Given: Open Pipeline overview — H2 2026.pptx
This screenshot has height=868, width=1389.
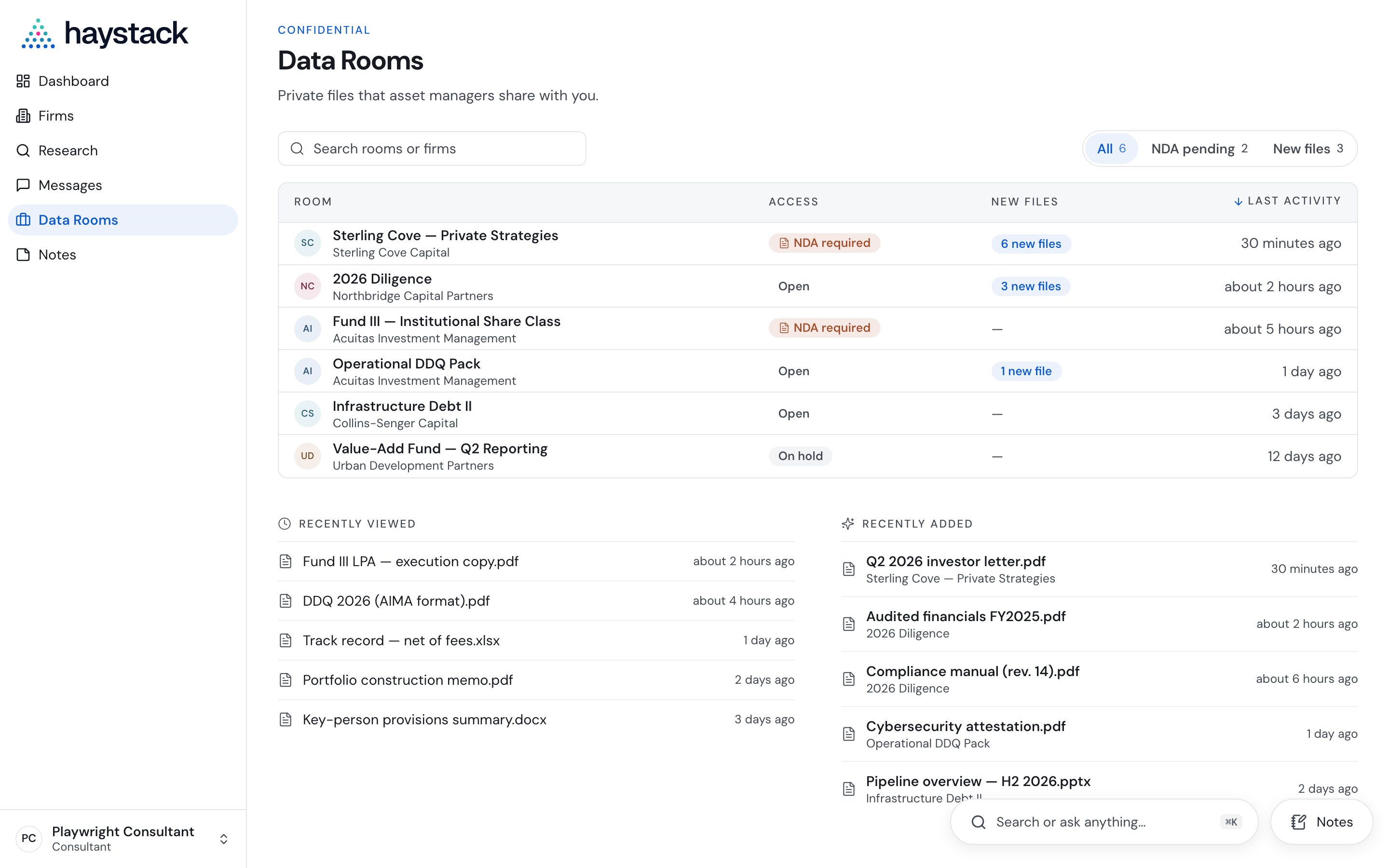Looking at the screenshot, I should point(978,782).
